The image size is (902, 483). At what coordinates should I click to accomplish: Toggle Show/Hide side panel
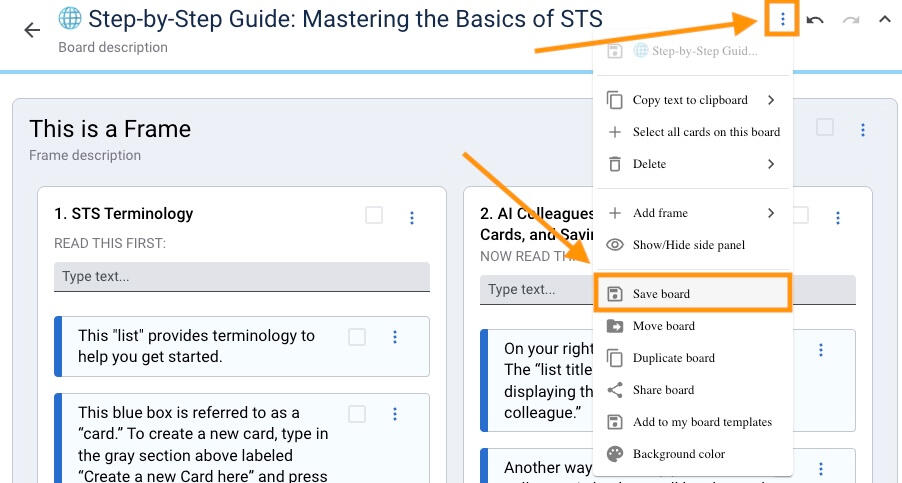(x=688, y=245)
